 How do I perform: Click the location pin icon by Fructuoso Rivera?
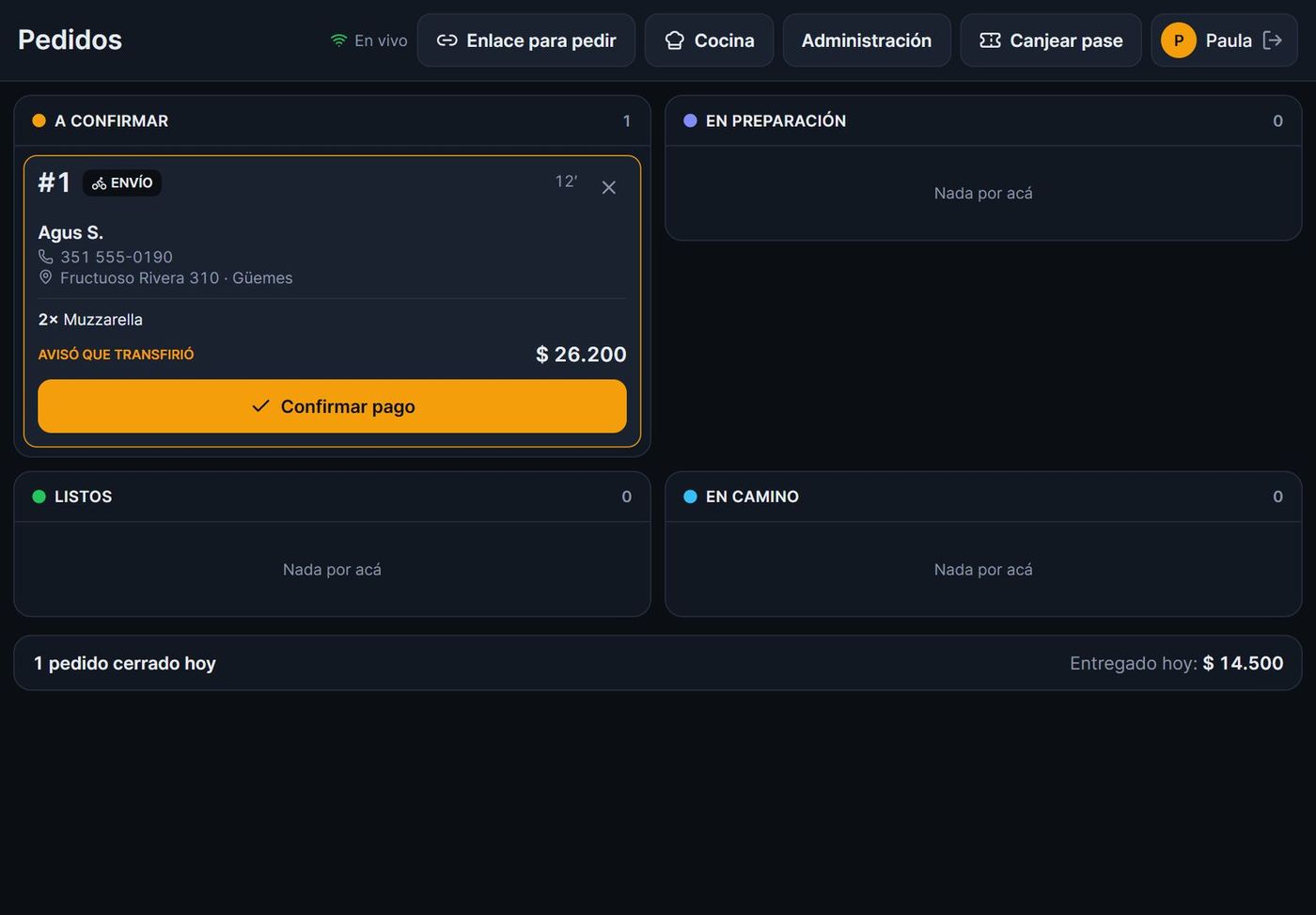click(x=45, y=277)
